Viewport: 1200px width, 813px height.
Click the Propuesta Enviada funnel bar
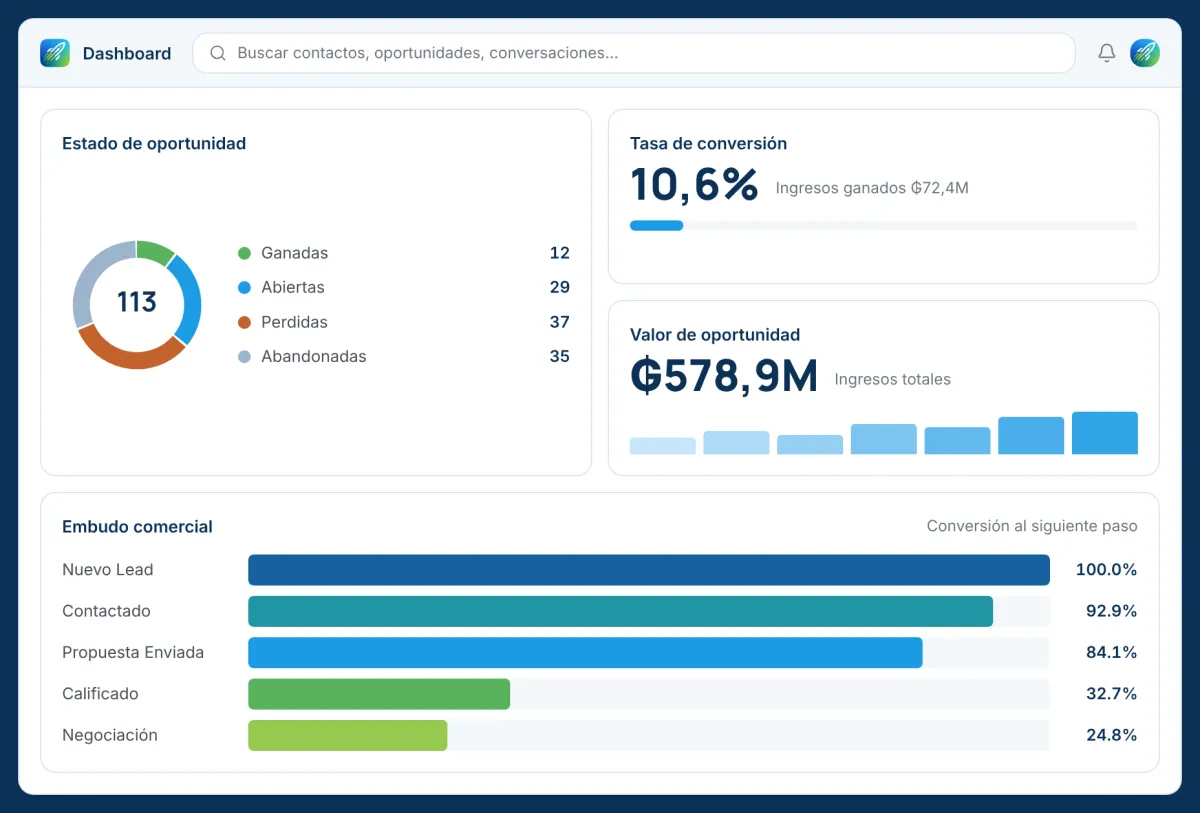click(585, 653)
